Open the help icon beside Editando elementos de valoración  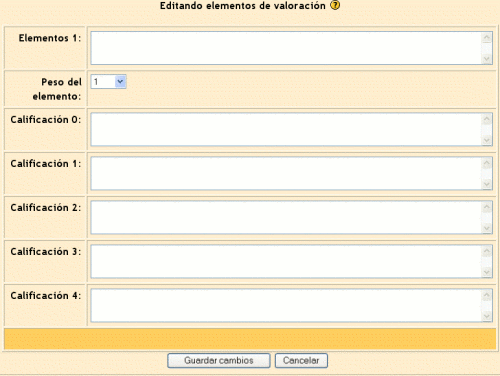click(x=335, y=5)
